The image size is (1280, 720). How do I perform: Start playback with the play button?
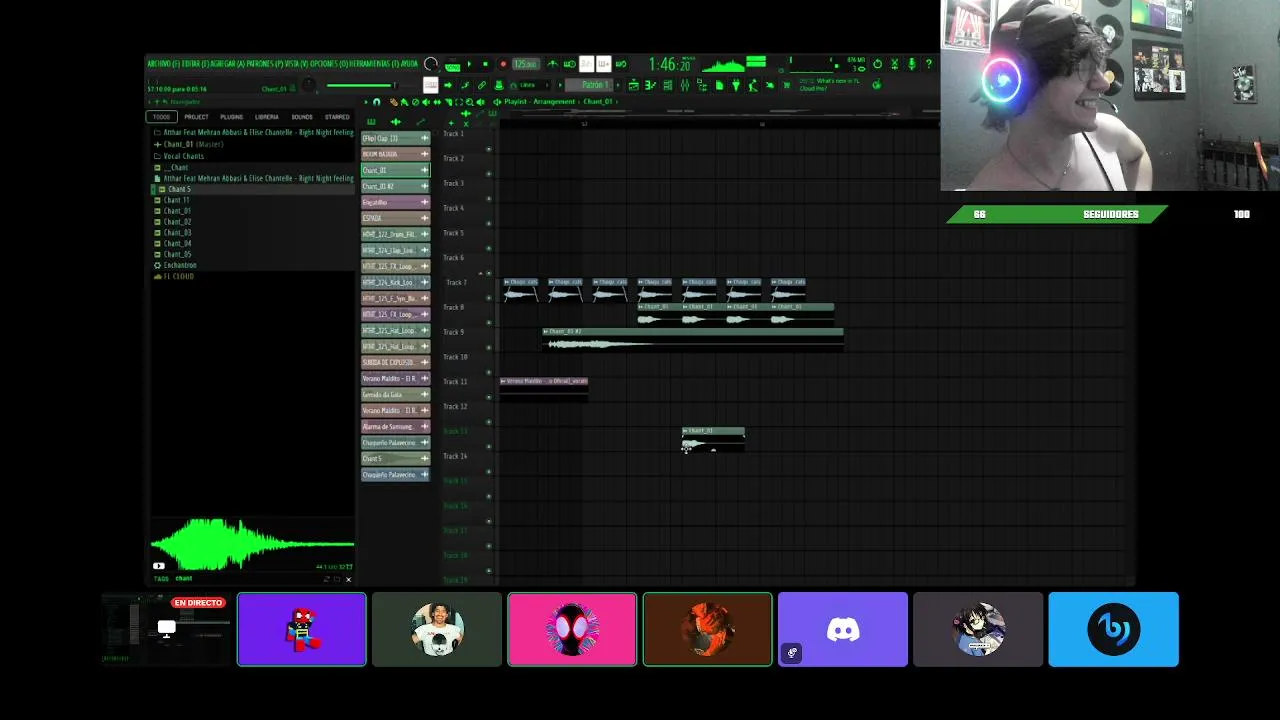coord(469,64)
